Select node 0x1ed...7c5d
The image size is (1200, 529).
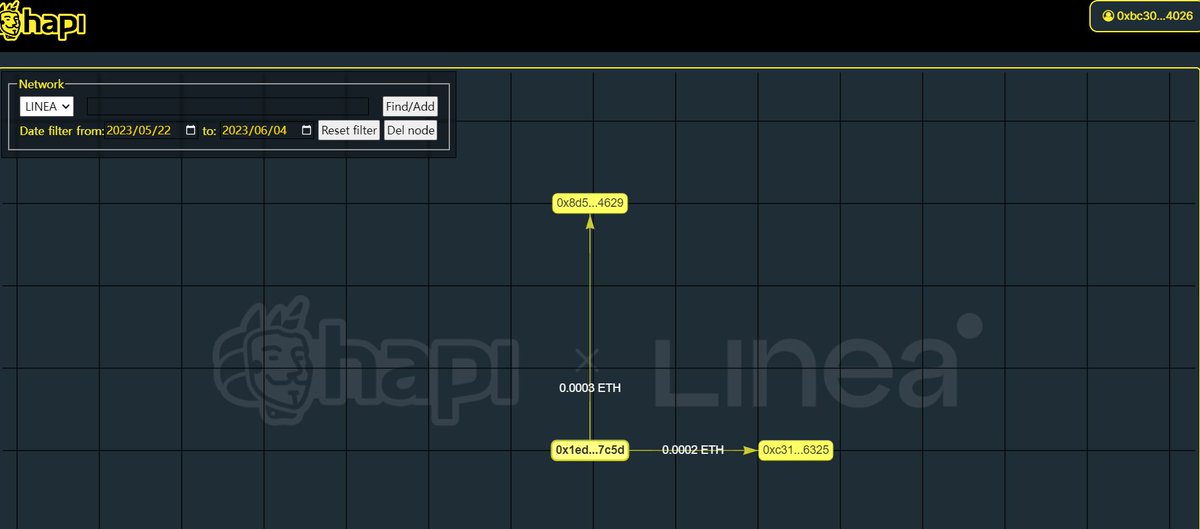[590, 450]
